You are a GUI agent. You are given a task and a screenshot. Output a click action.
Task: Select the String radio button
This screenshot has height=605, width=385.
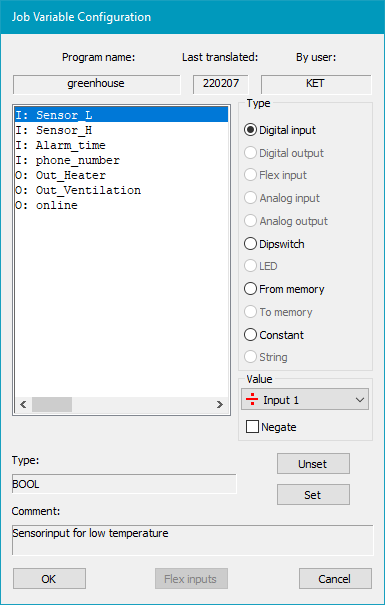pos(250,357)
